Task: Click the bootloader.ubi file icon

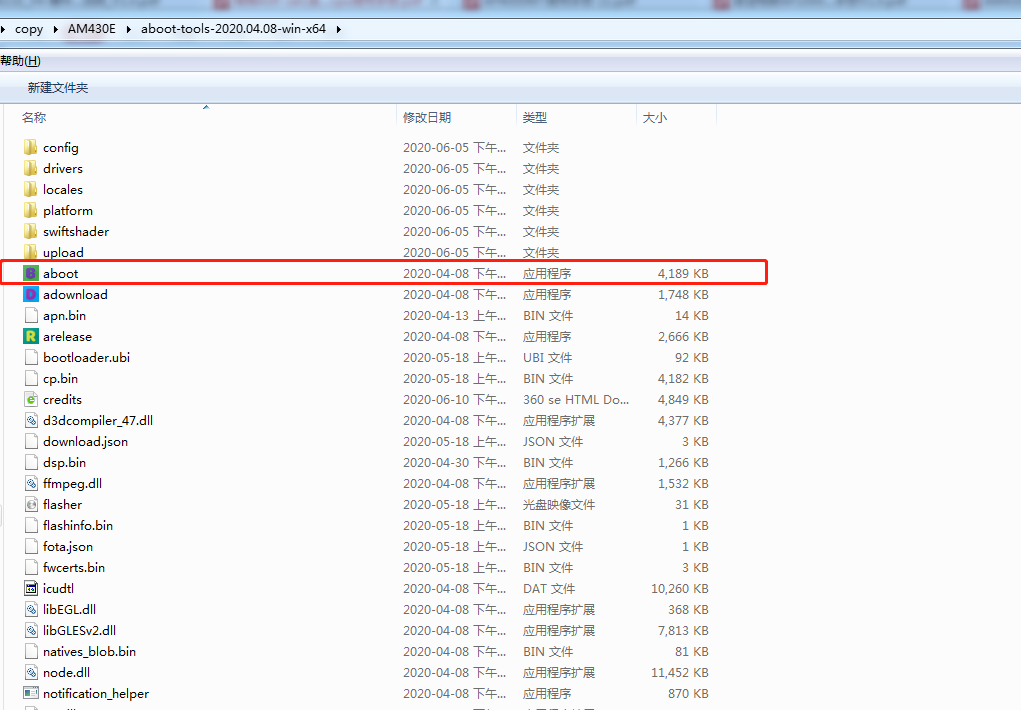Action: point(31,358)
